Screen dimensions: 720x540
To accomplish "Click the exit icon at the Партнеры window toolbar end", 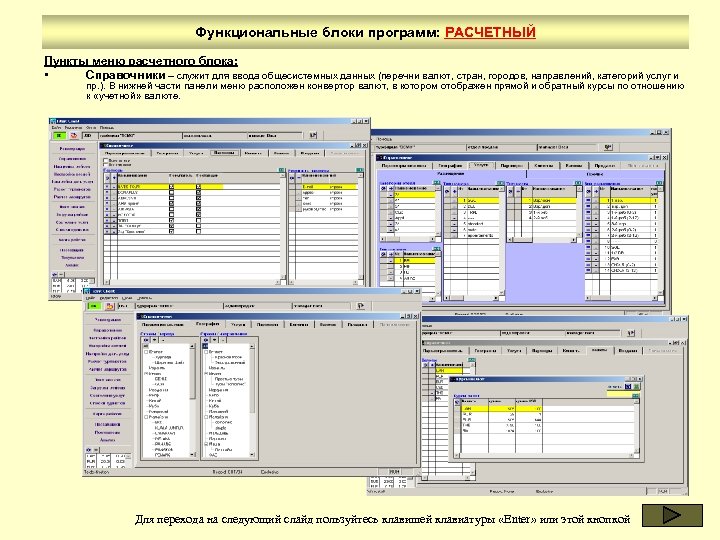I will click(313, 135).
